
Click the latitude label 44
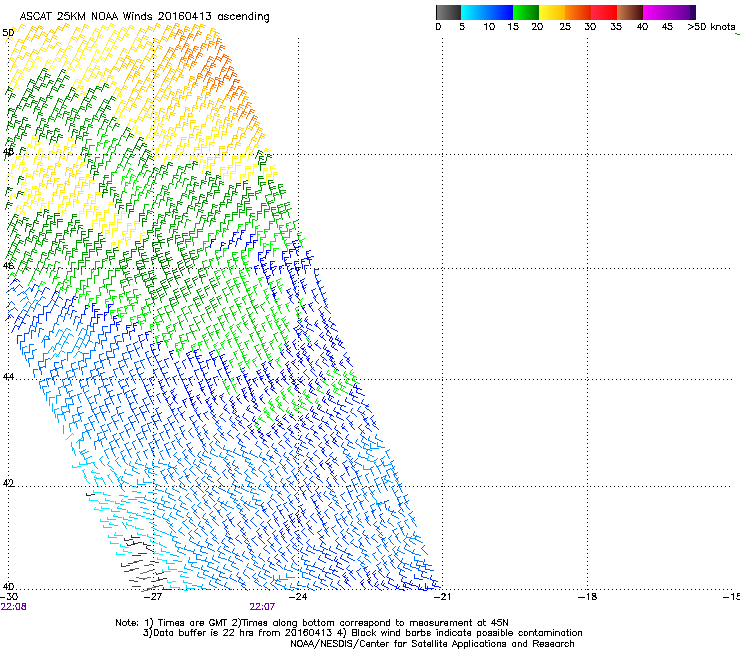pos(8,377)
